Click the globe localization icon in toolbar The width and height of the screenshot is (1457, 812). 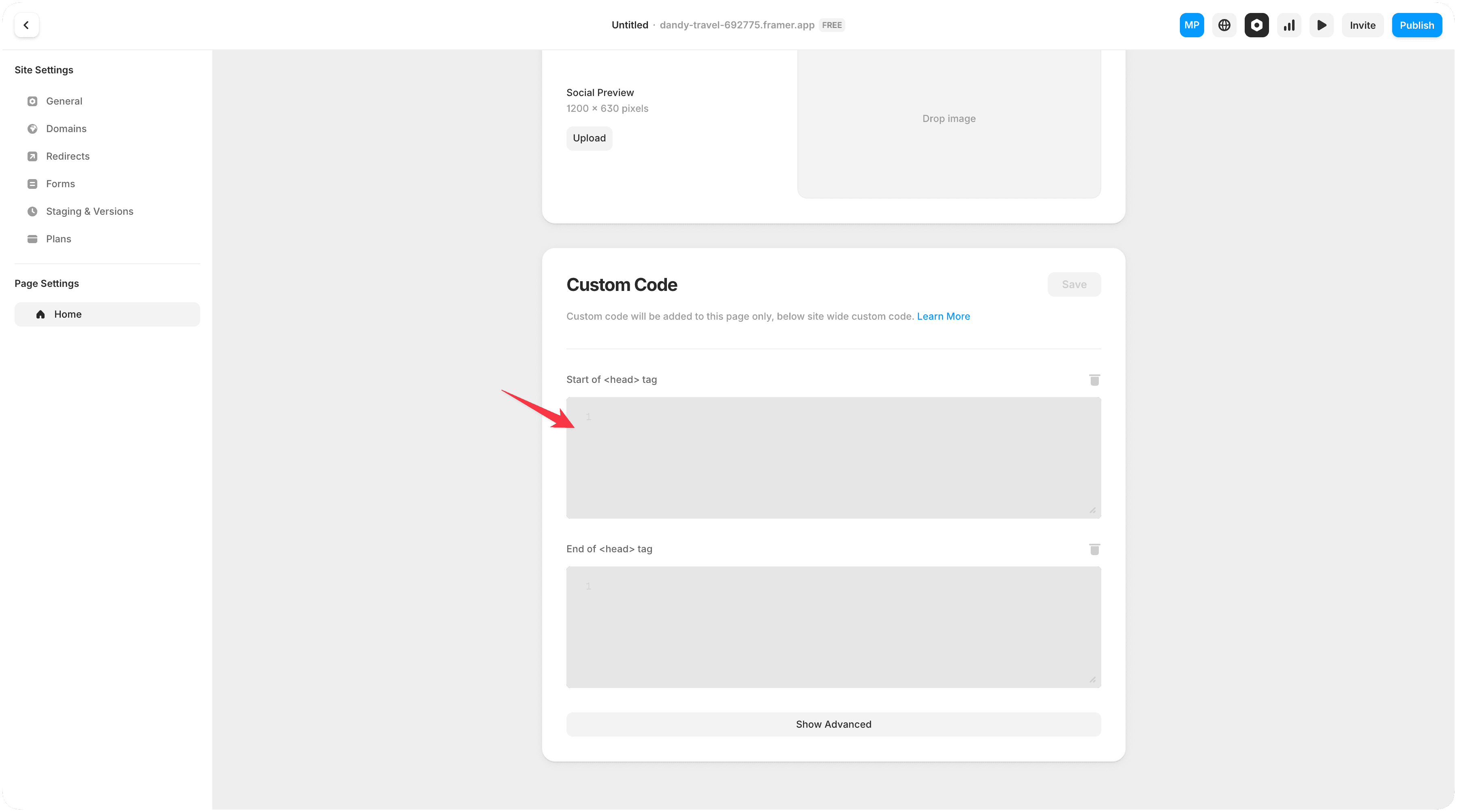[1224, 25]
